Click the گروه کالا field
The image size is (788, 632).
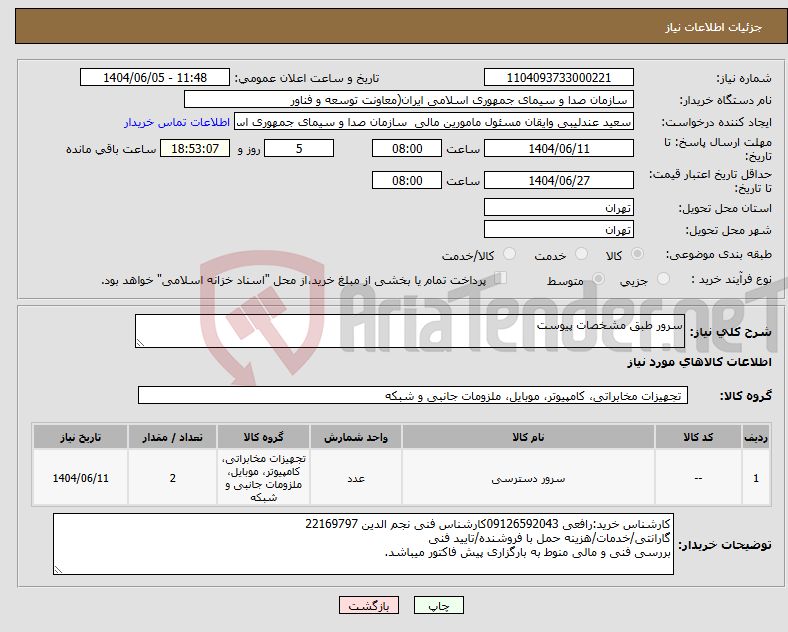[x=413, y=395]
